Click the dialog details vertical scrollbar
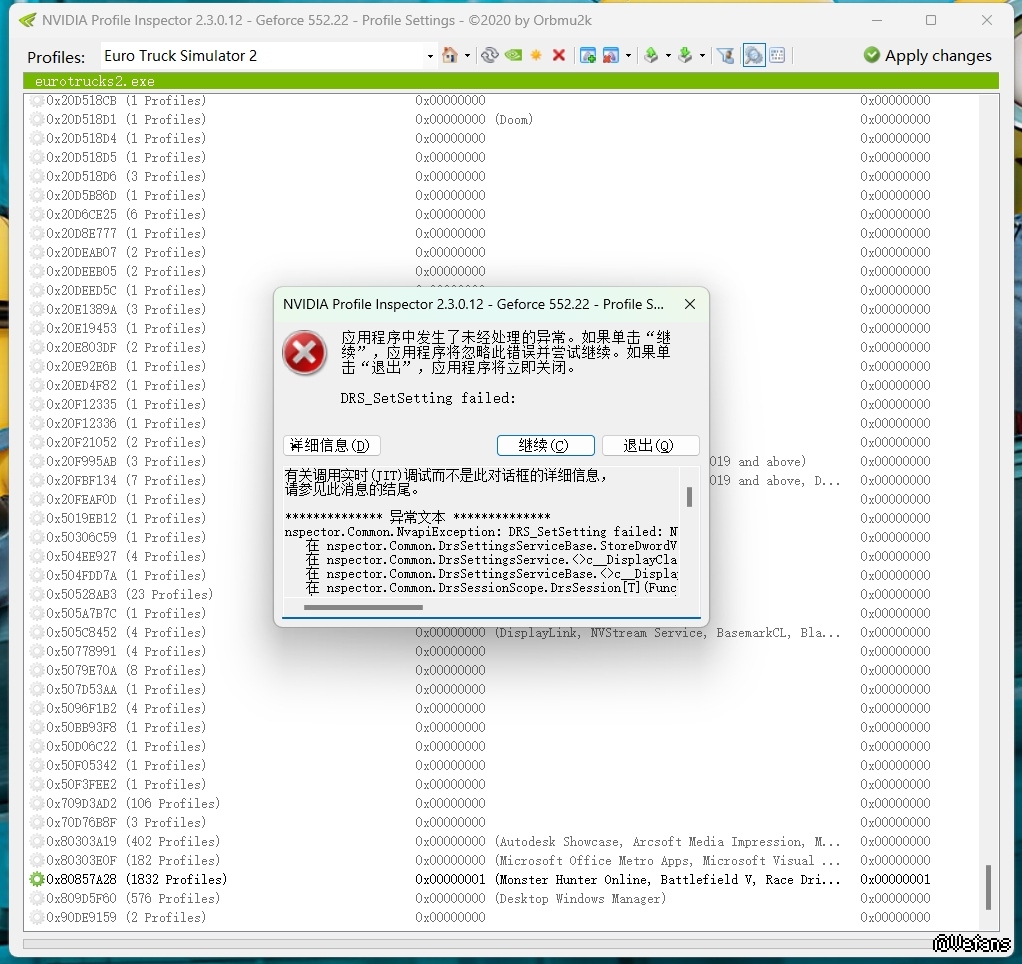Viewport: 1022px width, 964px height. click(689, 497)
